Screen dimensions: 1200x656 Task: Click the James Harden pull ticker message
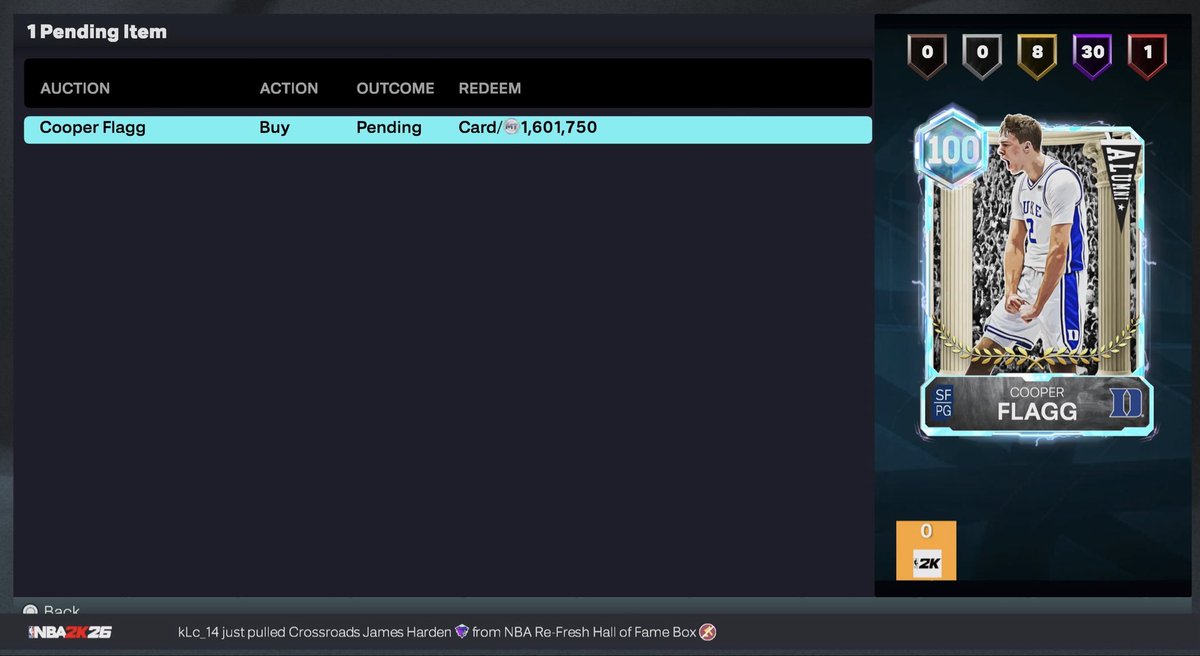[447, 632]
